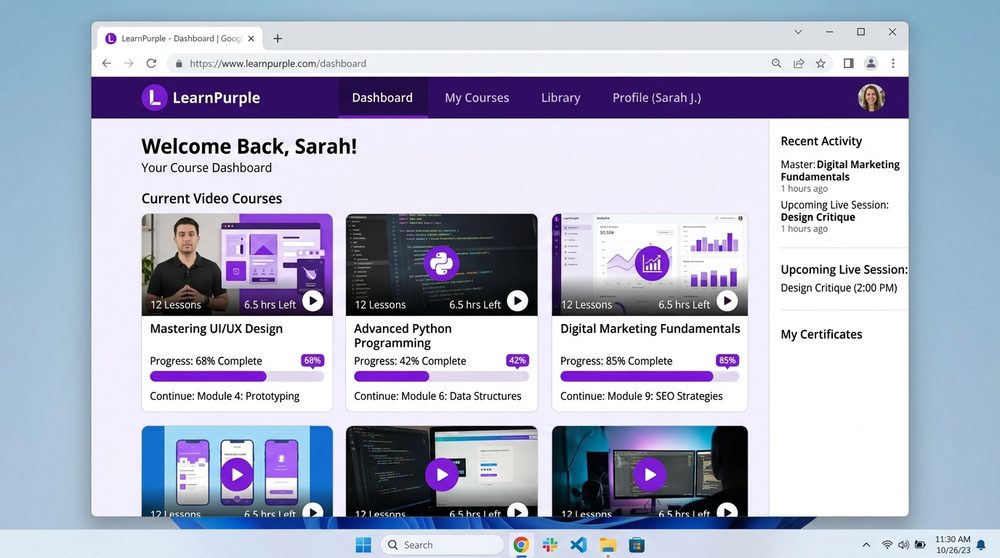
Task: Expand the tab search chevron
Action: pos(798,32)
